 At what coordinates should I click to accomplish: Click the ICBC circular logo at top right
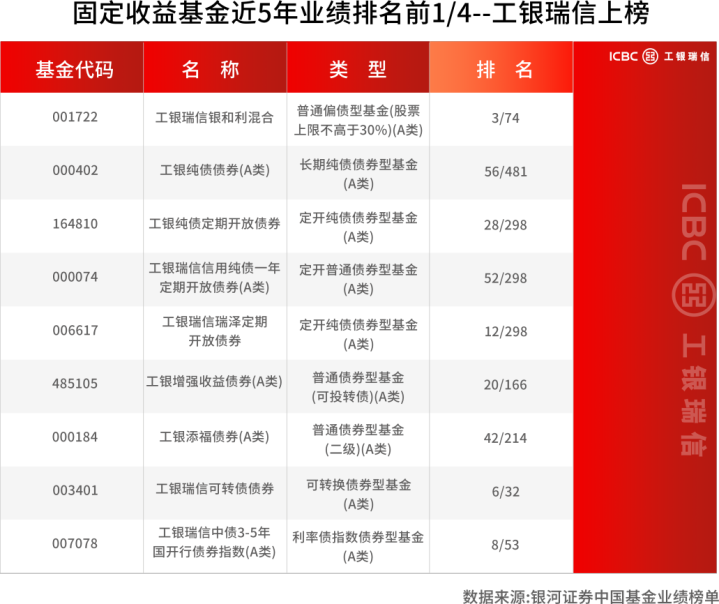point(650,56)
